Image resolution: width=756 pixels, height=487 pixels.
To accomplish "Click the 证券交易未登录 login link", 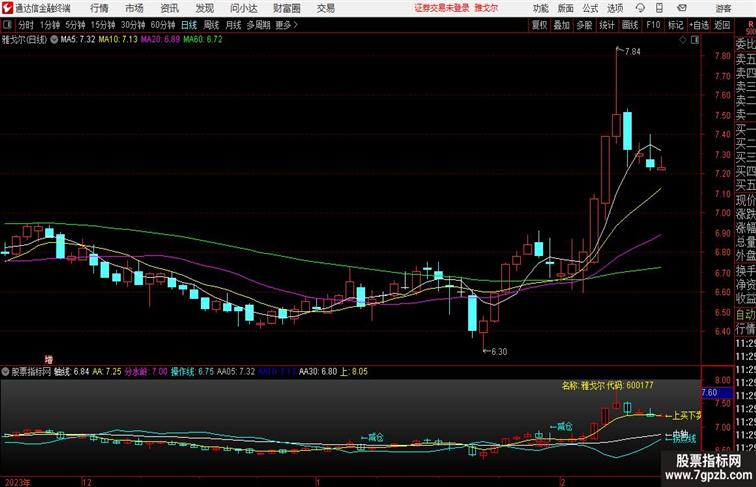I will tap(442, 8).
